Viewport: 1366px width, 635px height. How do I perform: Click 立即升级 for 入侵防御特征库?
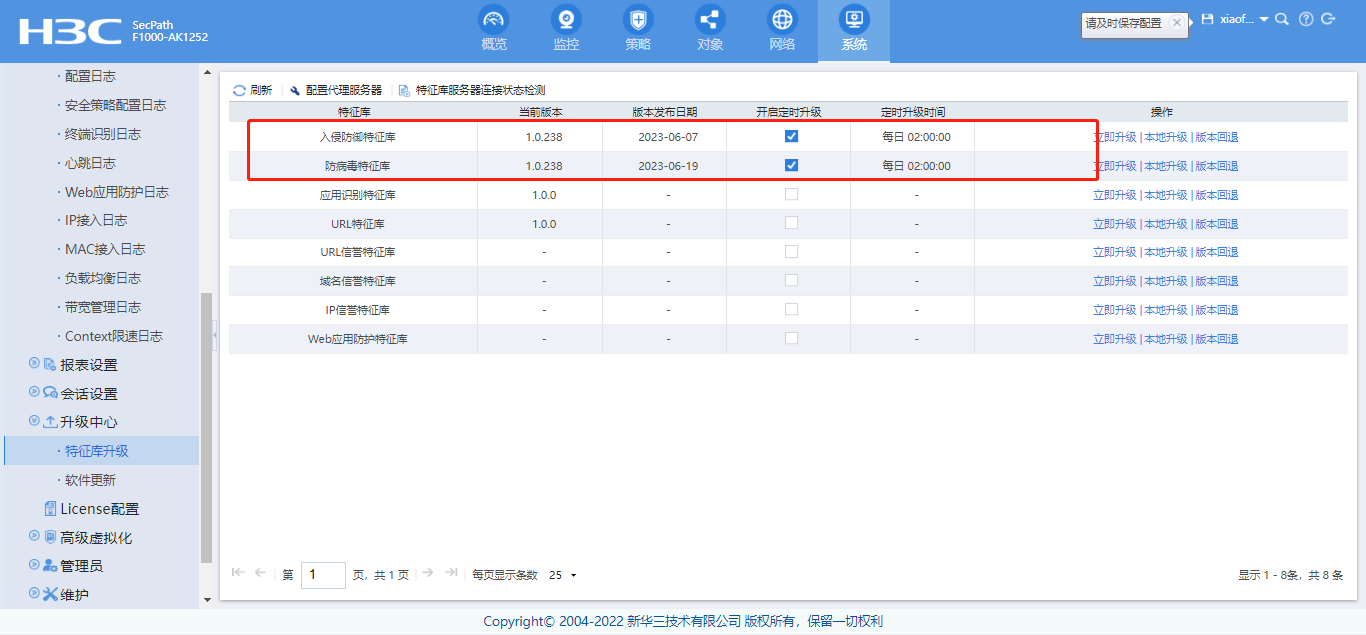[1114, 137]
